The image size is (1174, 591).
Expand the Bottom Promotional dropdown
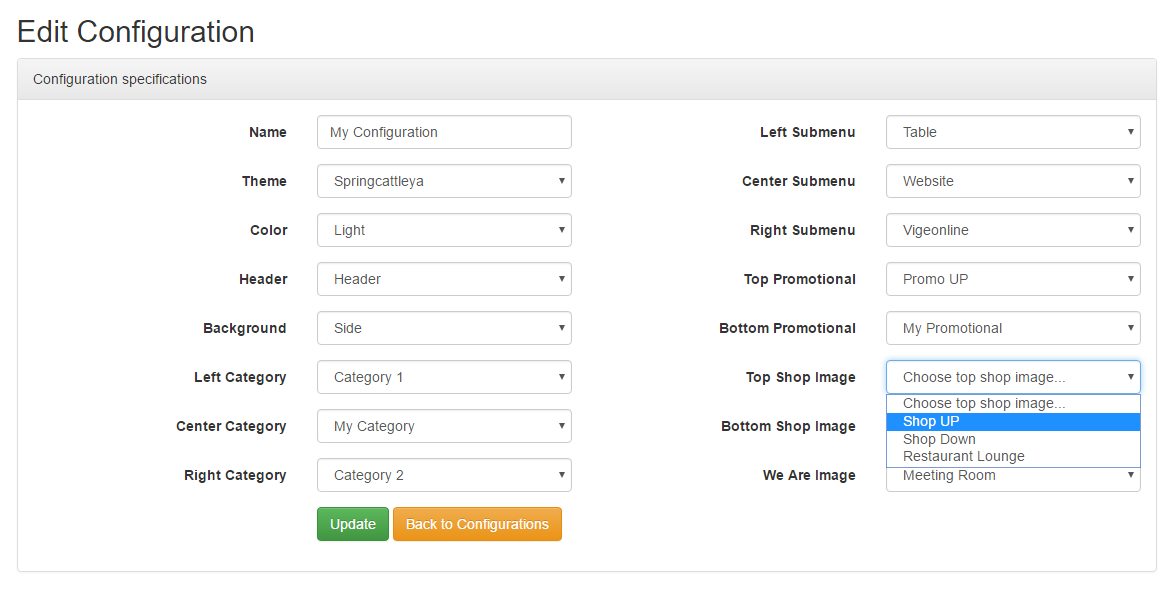(x=1013, y=328)
